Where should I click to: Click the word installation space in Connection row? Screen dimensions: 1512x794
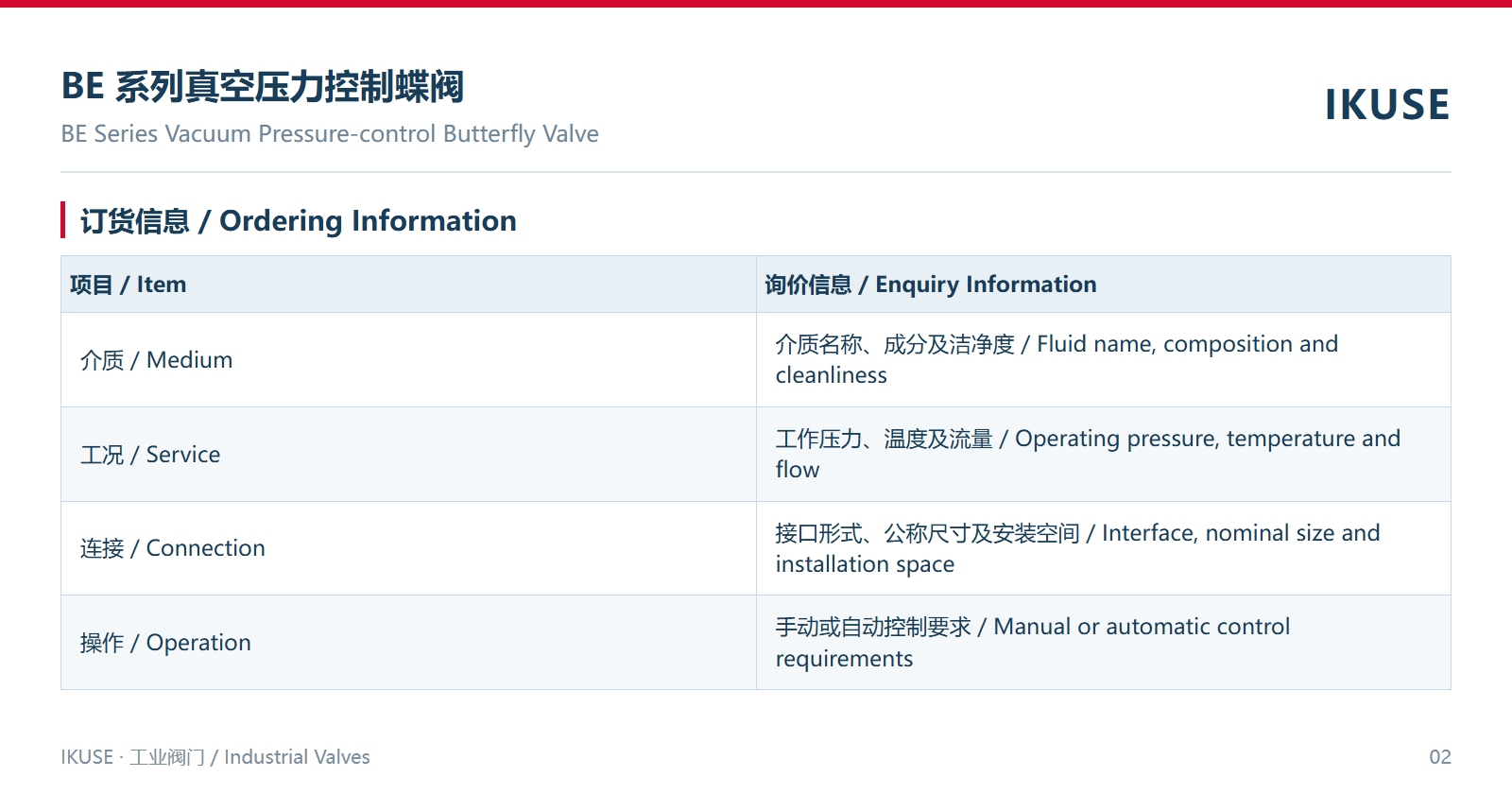865,564
